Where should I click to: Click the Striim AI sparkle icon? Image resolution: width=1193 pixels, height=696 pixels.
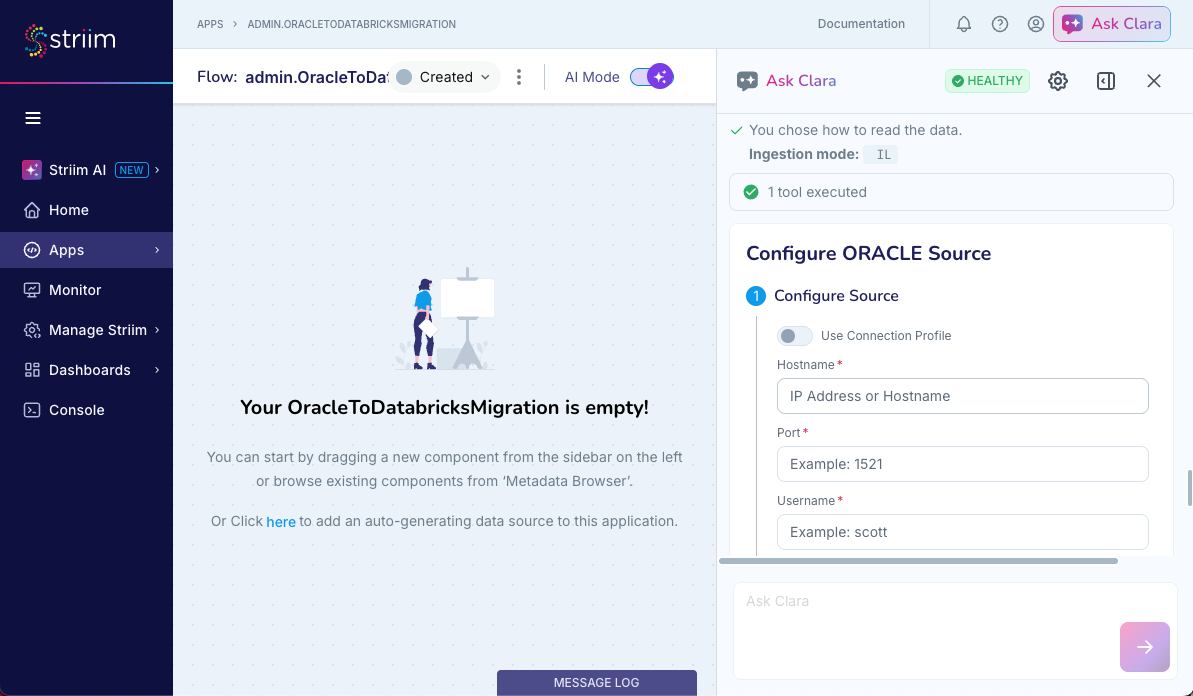(32, 170)
